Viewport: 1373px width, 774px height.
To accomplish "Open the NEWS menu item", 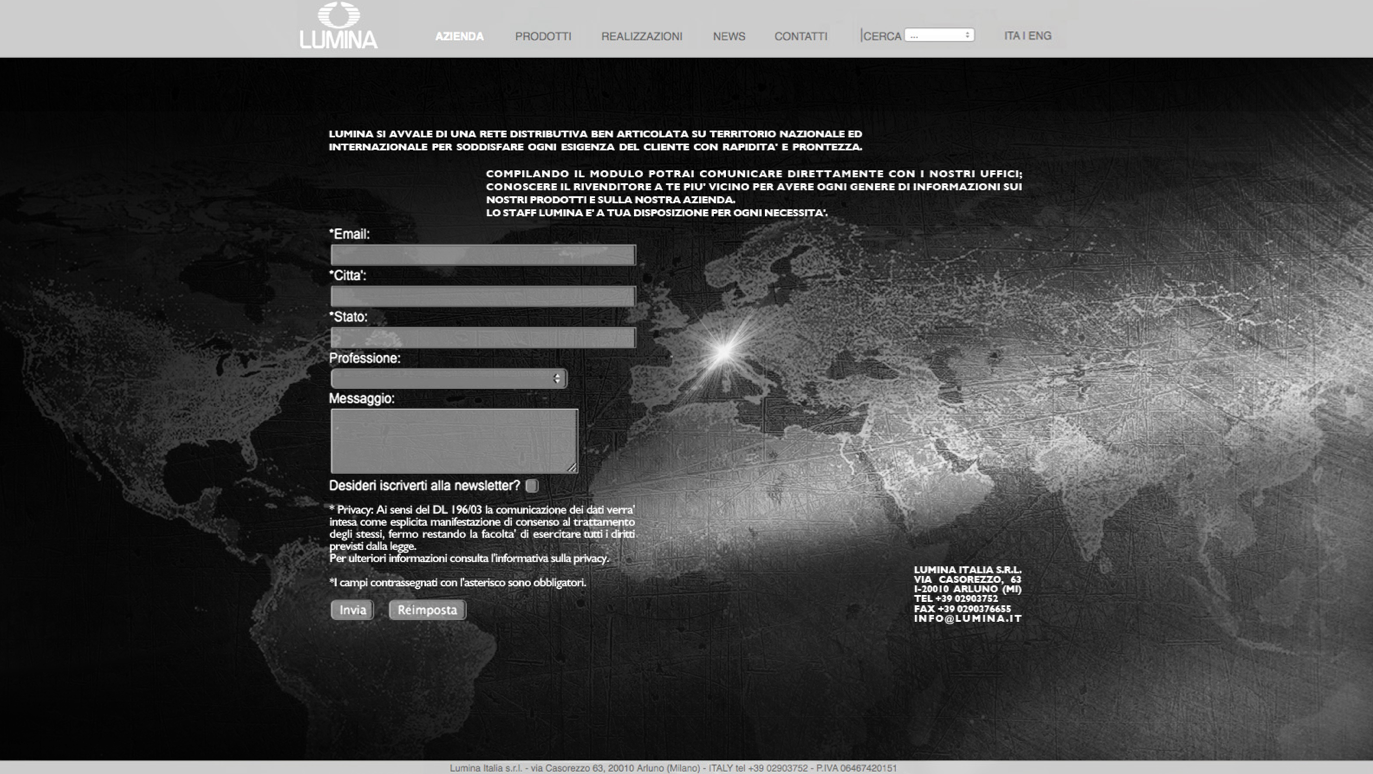I will (729, 36).
